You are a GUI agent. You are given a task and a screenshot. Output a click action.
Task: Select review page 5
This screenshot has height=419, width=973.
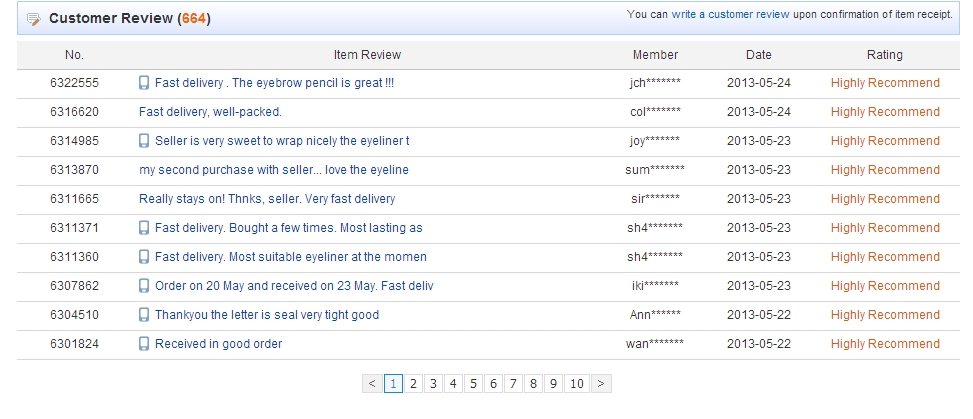[x=473, y=384]
